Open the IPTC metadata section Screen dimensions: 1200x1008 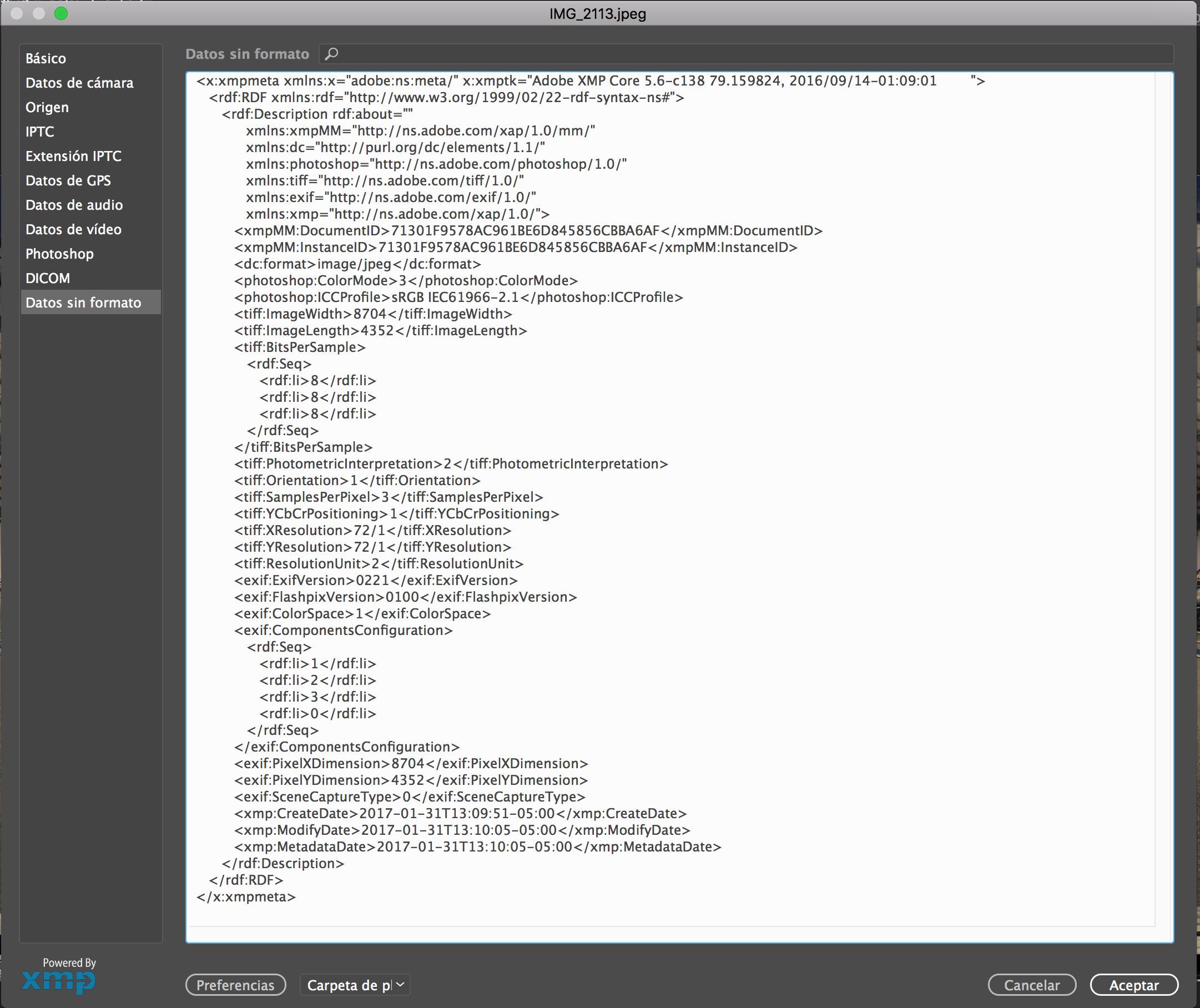(x=40, y=132)
